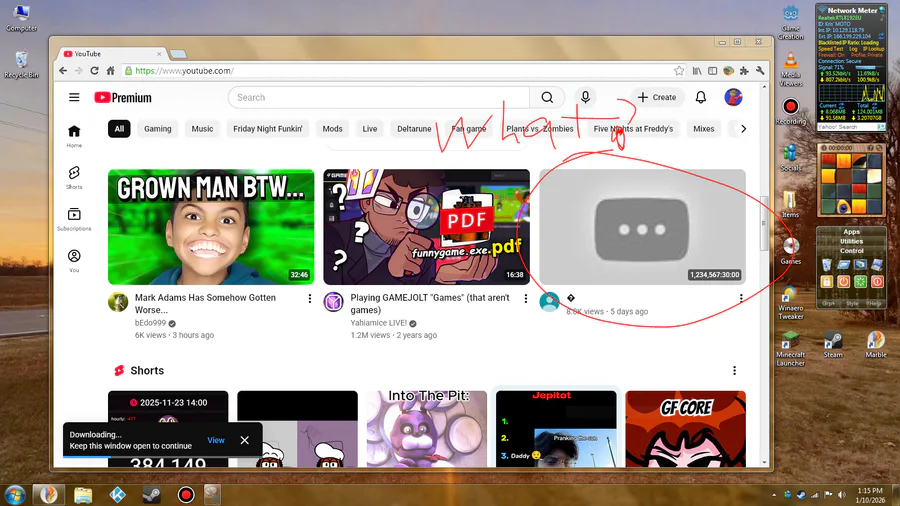Open a new browser tab
The image size is (900, 506).
(x=179, y=54)
